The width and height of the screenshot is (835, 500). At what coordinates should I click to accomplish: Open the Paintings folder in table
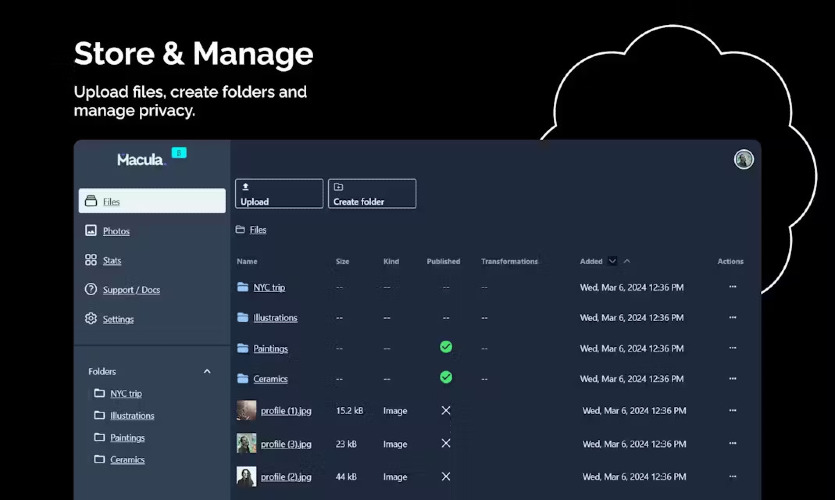271,349
